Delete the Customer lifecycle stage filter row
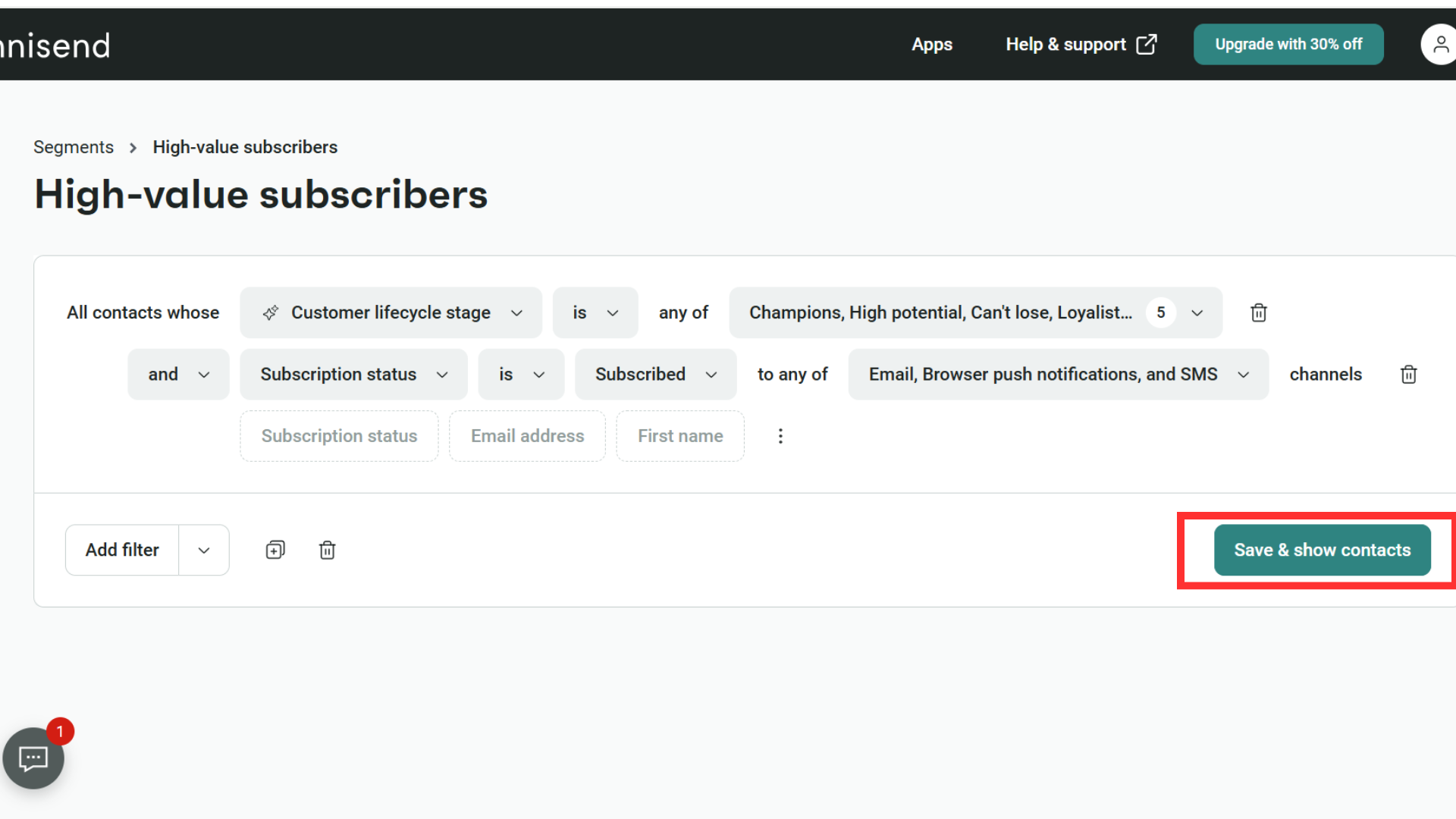The width and height of the screenshot is (1456, 819). pyautogui.click(x=1258, y=312)
